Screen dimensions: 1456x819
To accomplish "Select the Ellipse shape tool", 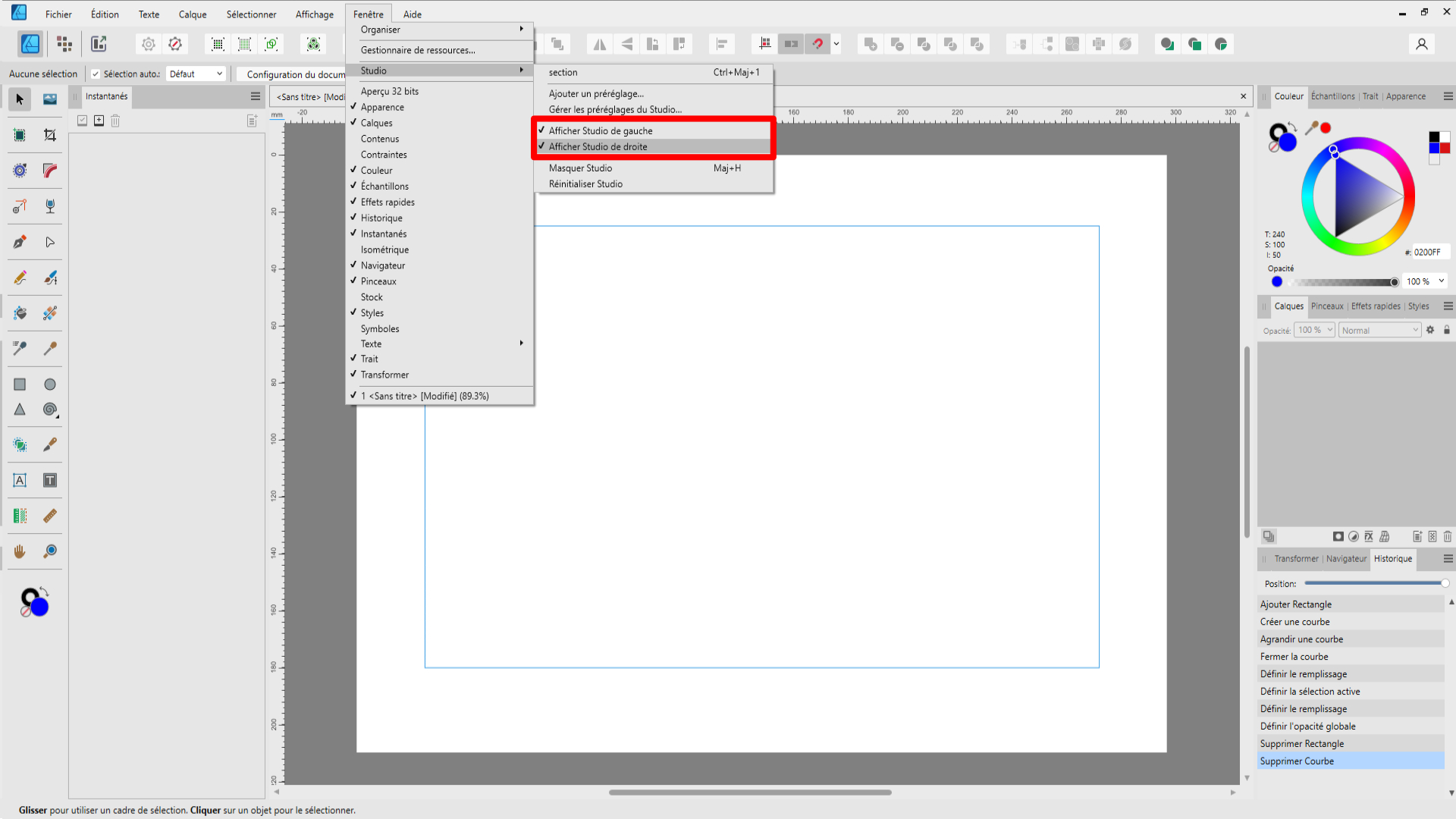I will point(50,384).
